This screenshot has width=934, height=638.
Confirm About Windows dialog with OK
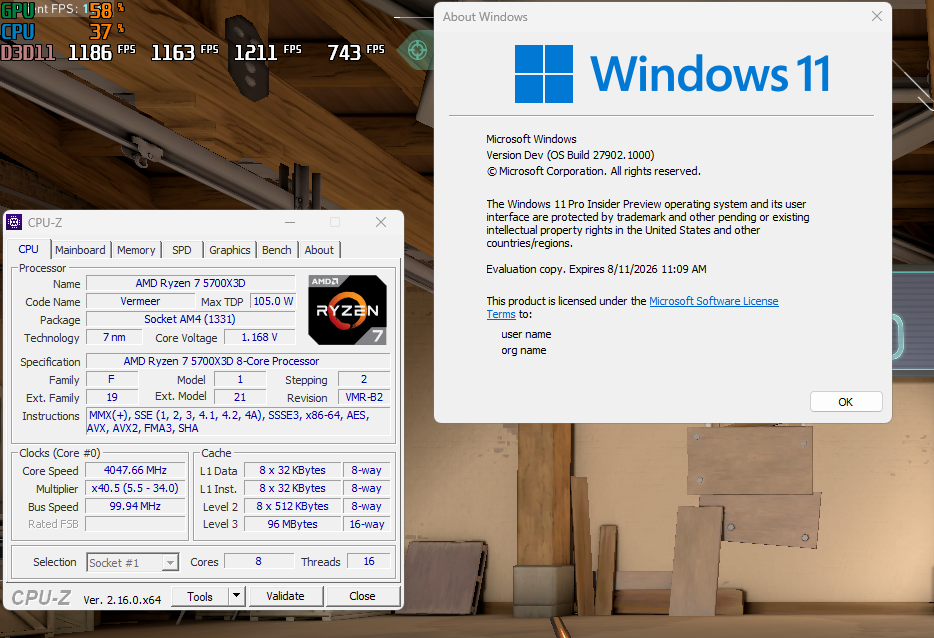click(845, 402)
